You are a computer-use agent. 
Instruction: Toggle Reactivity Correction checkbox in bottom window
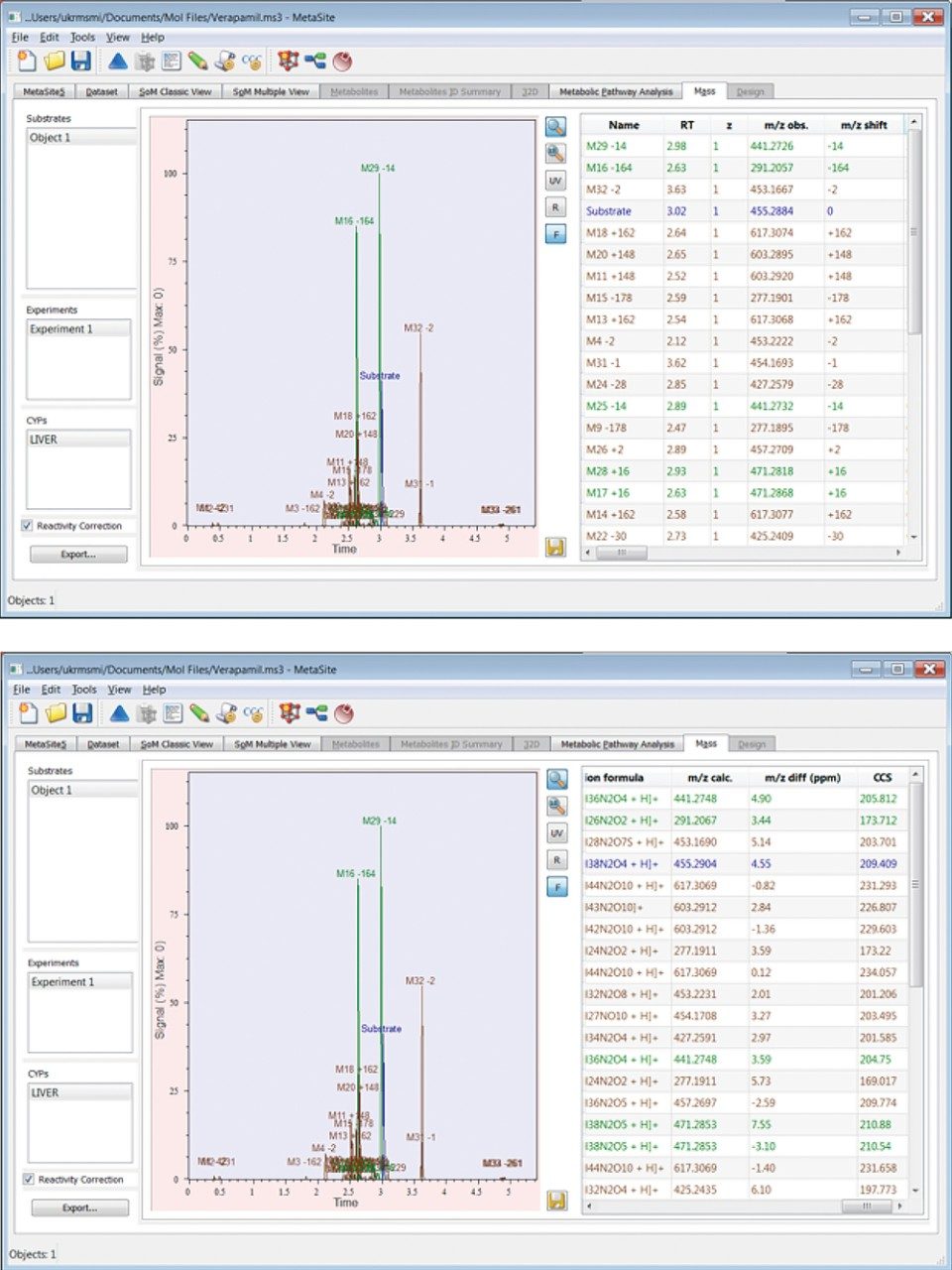[x=29, y=1180]
